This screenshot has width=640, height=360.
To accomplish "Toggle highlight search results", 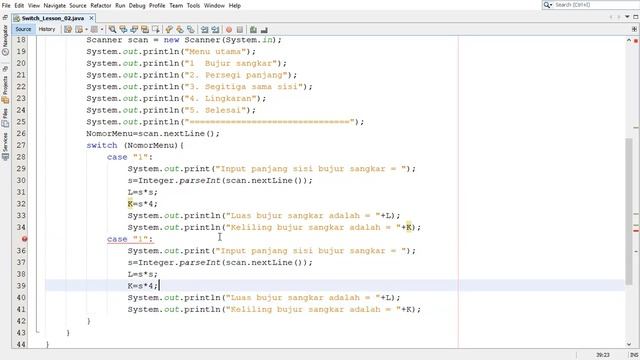I will click(x=145, y=29).
